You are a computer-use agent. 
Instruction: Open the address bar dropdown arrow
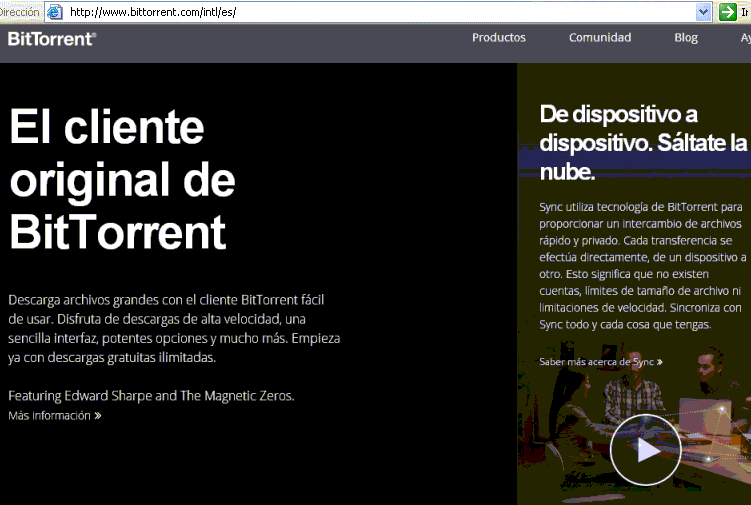703,12
